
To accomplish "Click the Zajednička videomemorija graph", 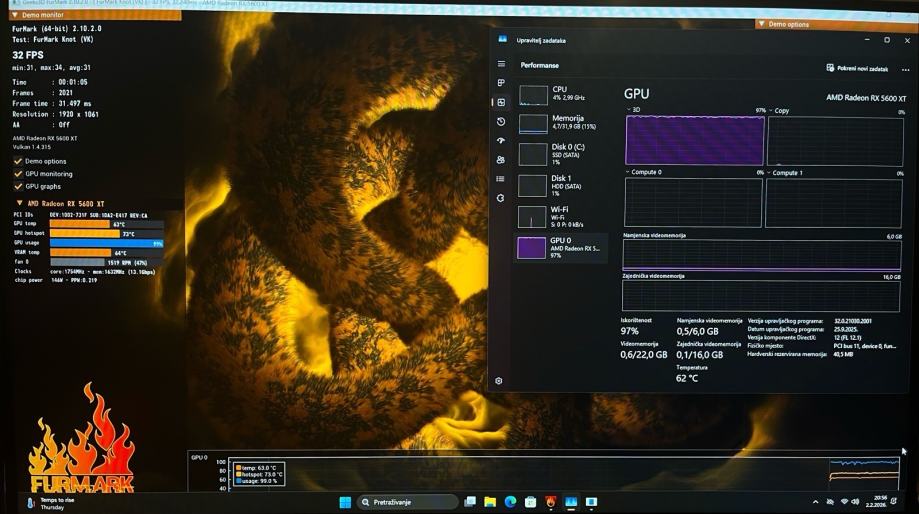I will tap(761, 296).
